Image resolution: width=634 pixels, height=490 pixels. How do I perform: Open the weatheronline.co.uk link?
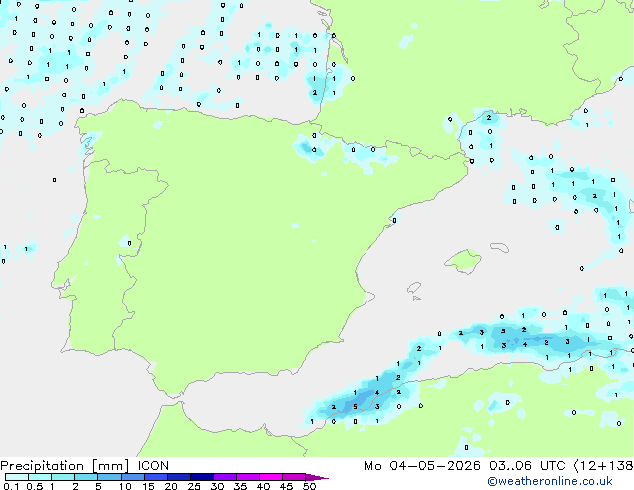coord(550,481)
